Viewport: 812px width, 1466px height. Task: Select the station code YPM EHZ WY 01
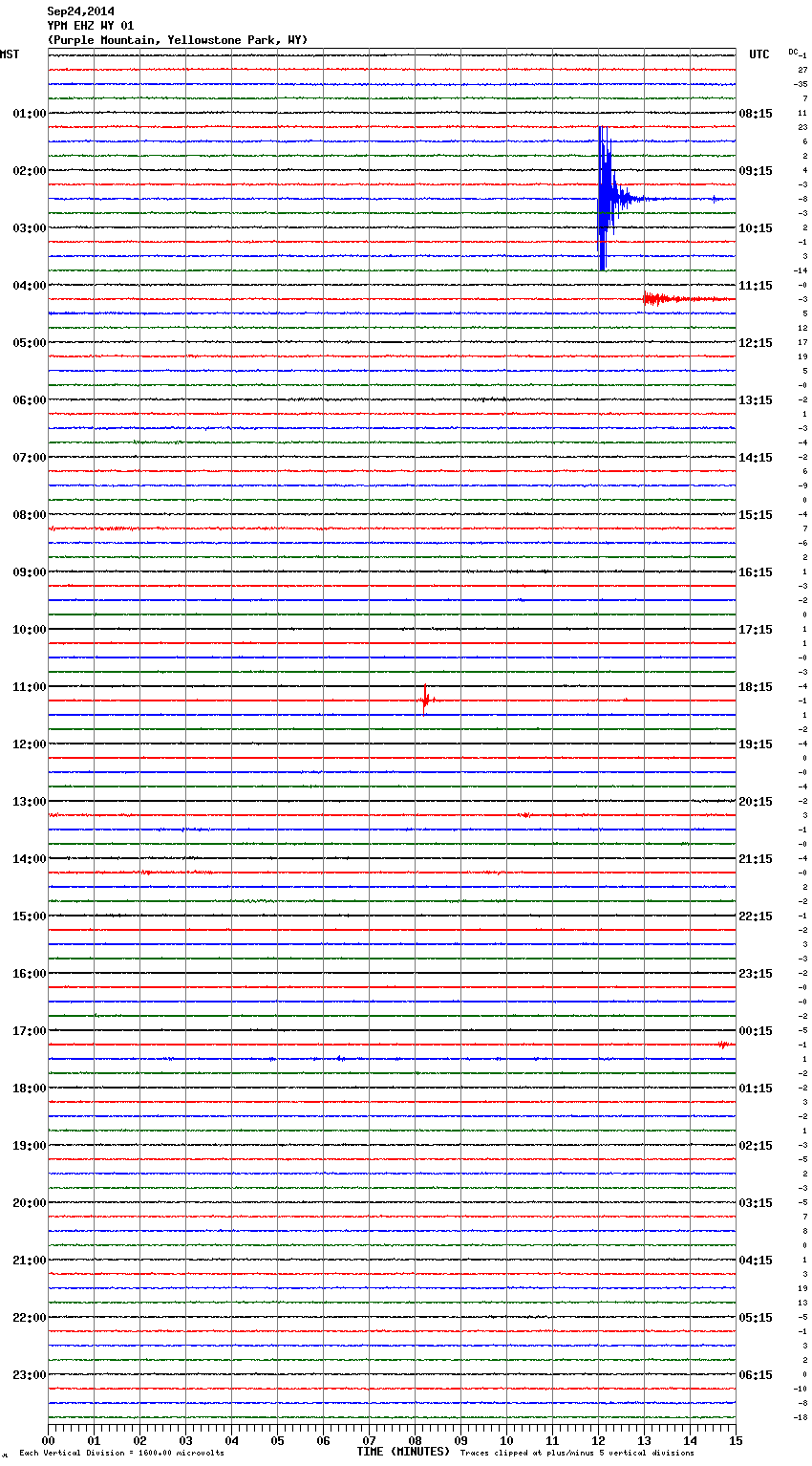point(91,26)
